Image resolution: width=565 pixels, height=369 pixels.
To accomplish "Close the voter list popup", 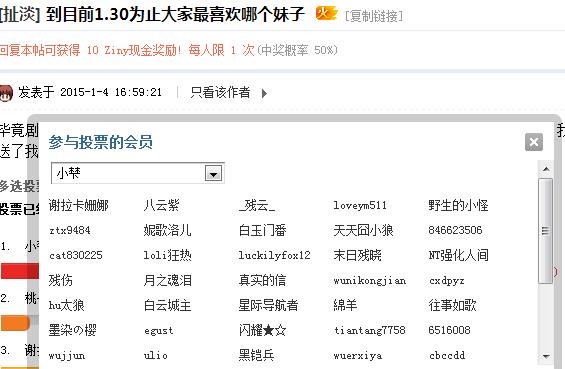I will [x=534, y=142].
